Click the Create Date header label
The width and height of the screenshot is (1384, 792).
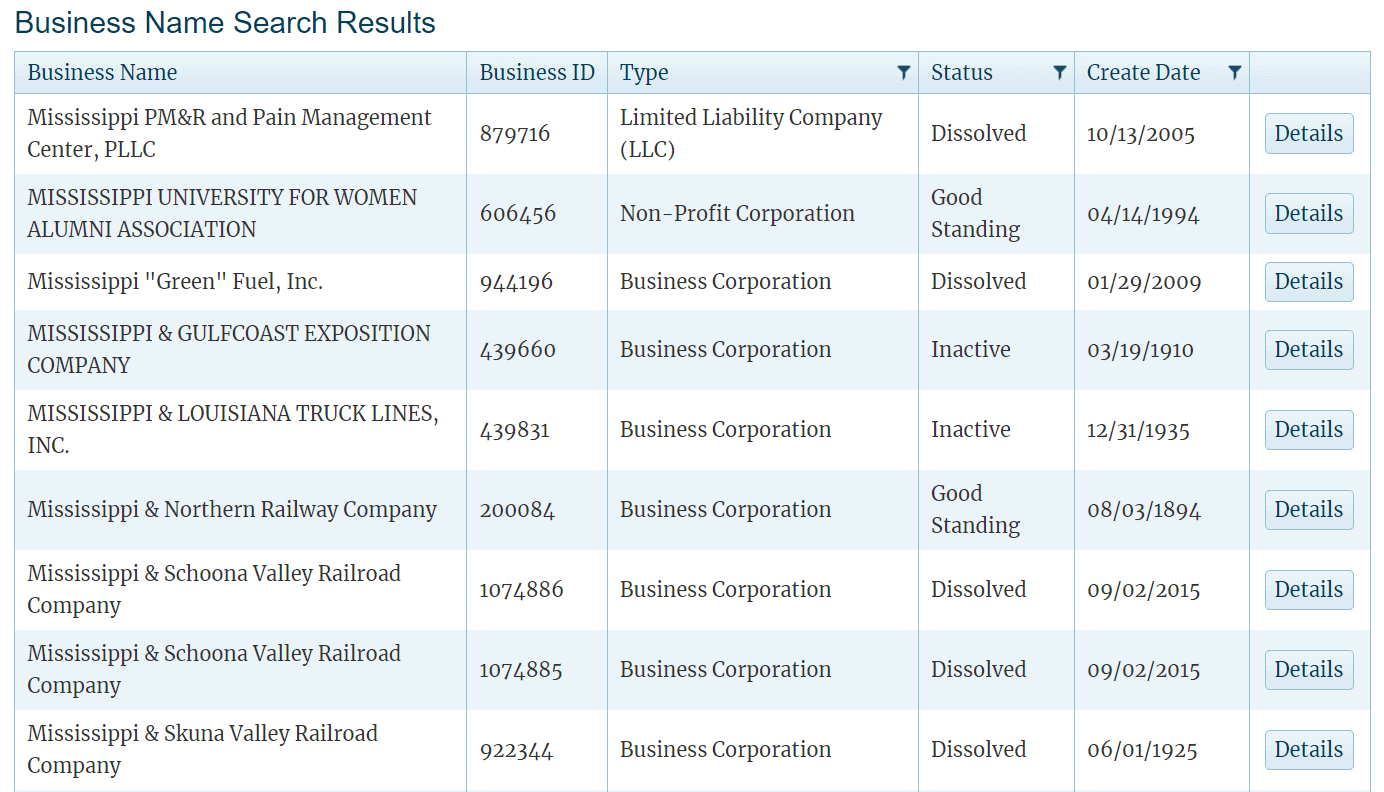(1143, 73)
